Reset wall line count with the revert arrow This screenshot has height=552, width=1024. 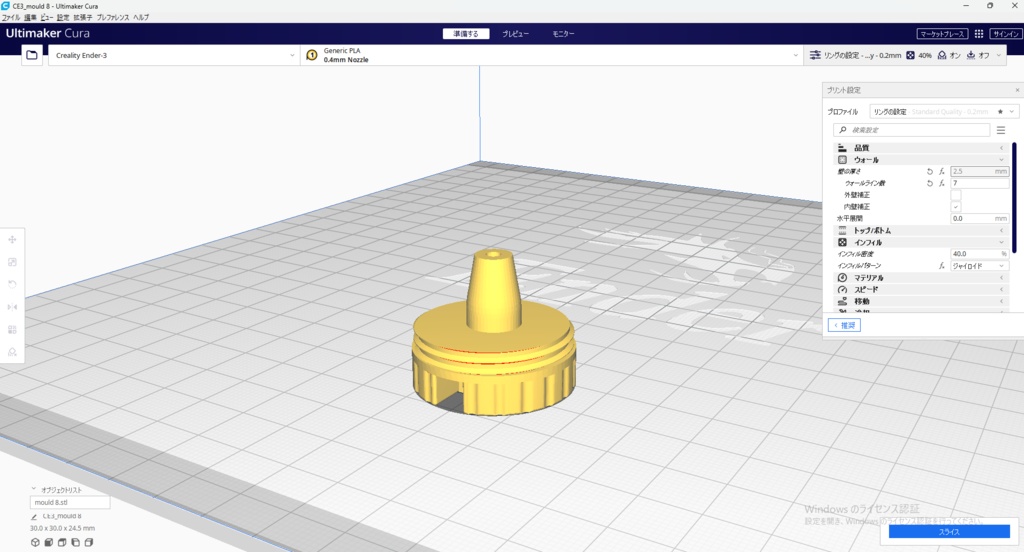930,184
